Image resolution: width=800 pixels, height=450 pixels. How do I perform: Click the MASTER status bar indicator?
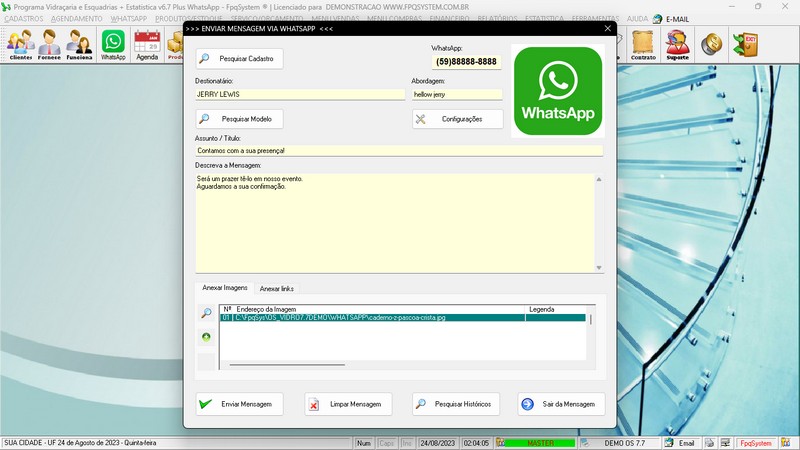tap(540, 443)
